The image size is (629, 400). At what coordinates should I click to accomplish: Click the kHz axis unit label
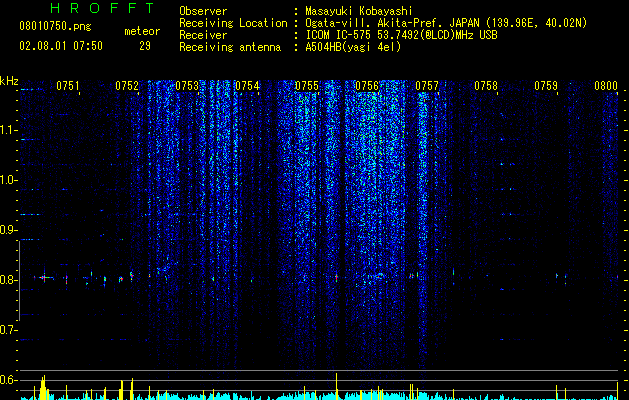tap(9, 81)
